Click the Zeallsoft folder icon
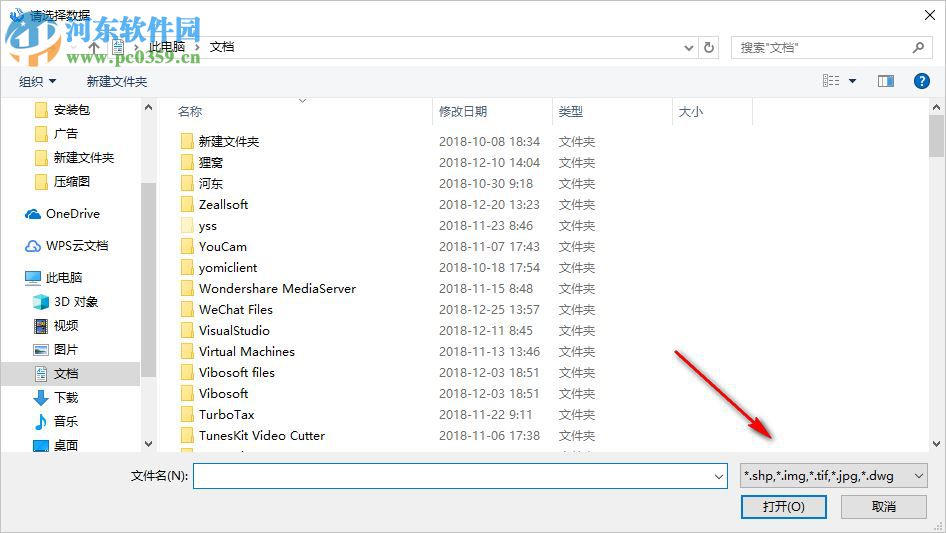Screen dimensions: 946x533 [187, 205]
